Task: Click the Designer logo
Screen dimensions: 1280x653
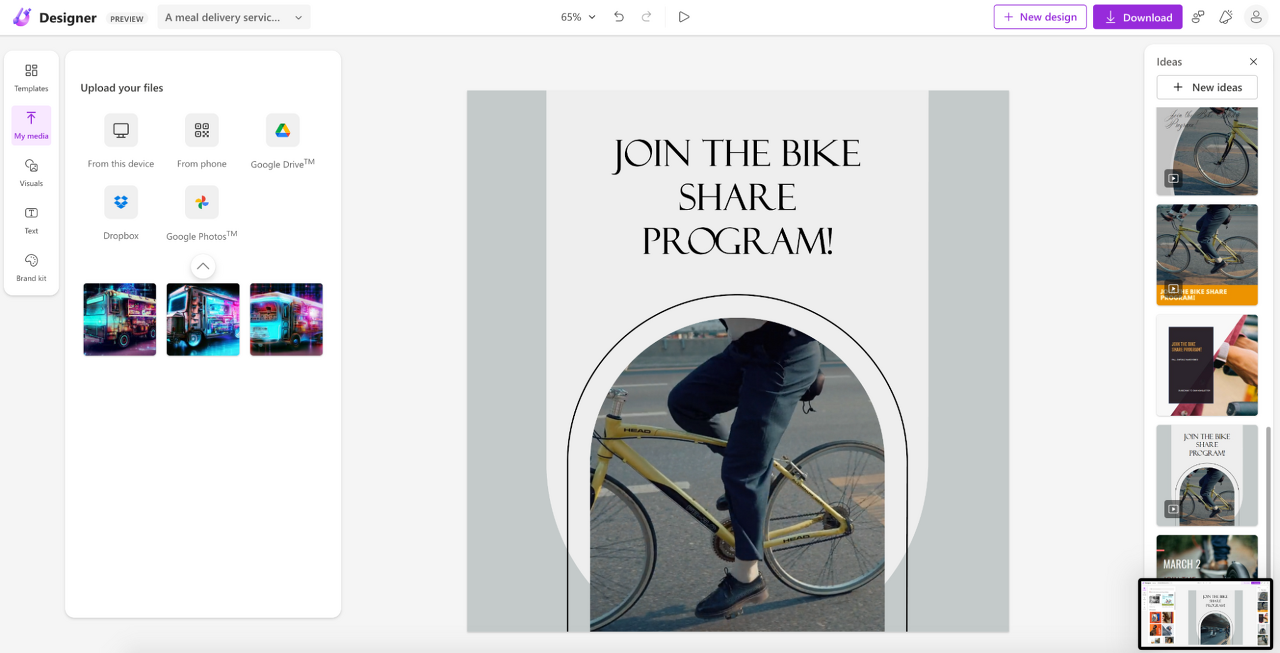Action: [x=54, y=17]
